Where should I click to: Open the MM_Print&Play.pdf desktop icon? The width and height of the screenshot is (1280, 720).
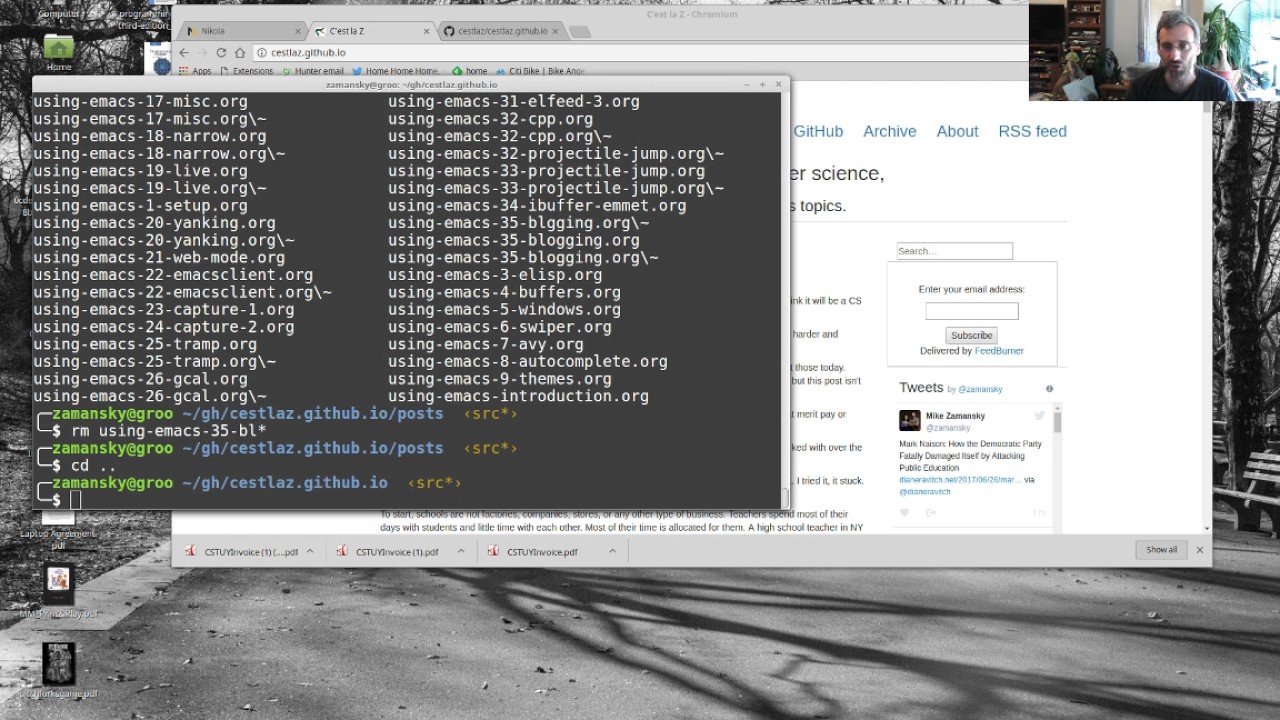[58, 592]
